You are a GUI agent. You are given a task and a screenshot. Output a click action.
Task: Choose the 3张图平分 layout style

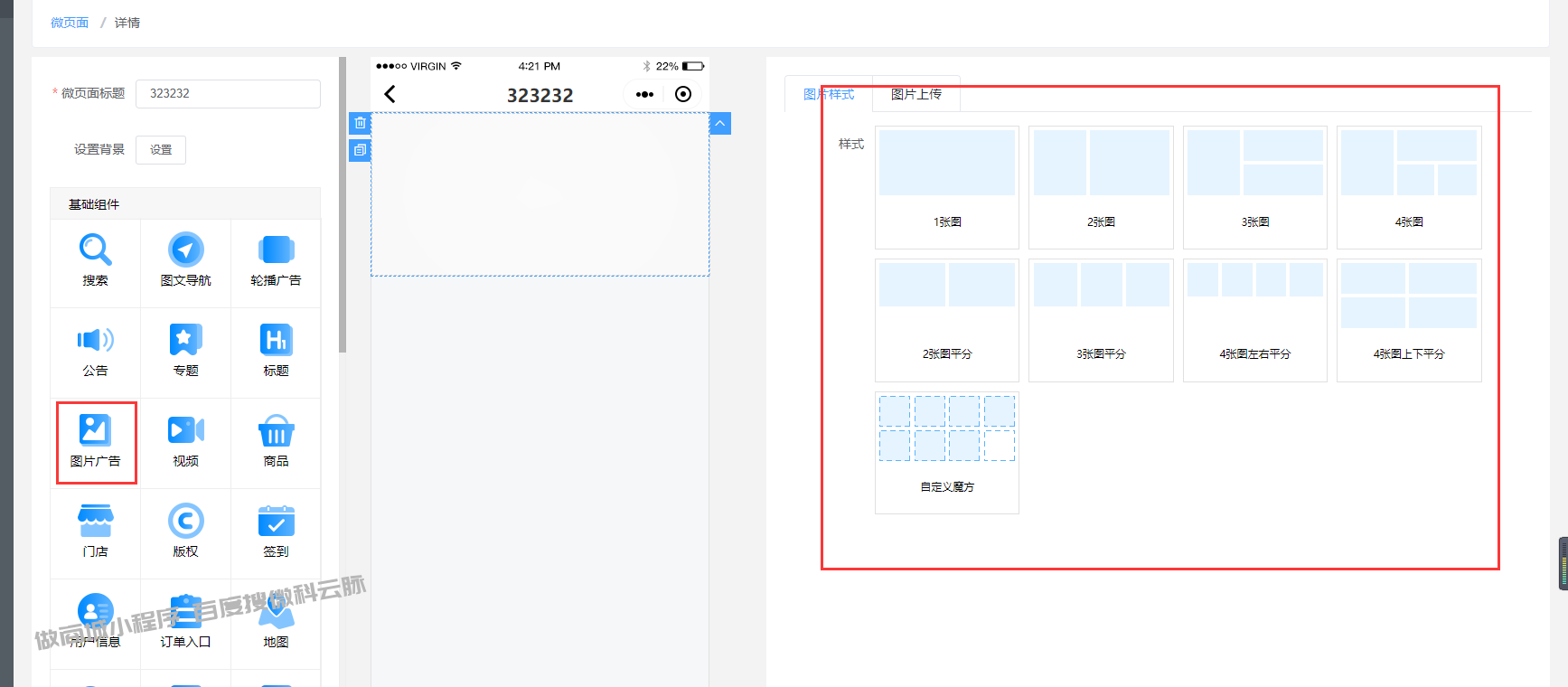coord(1101,320)
